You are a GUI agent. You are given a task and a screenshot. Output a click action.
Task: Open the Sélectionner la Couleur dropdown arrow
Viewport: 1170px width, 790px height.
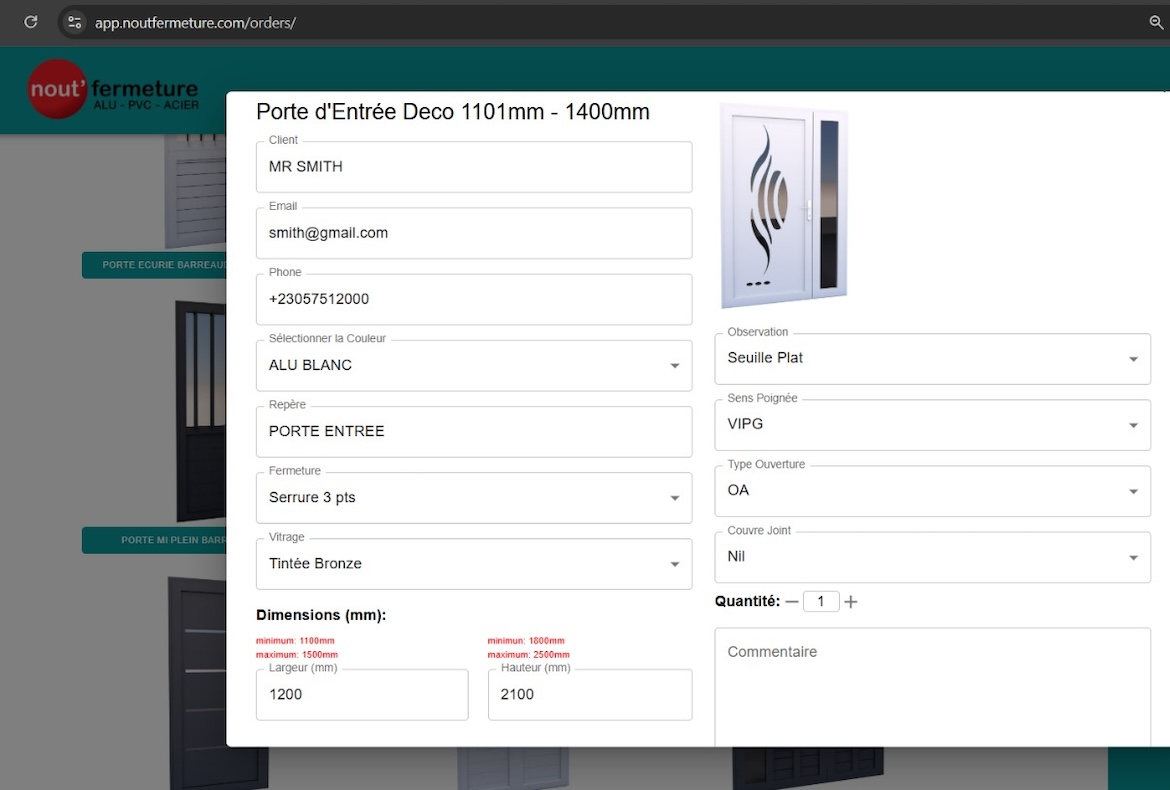pyautogui.click(x=674, y=365)
